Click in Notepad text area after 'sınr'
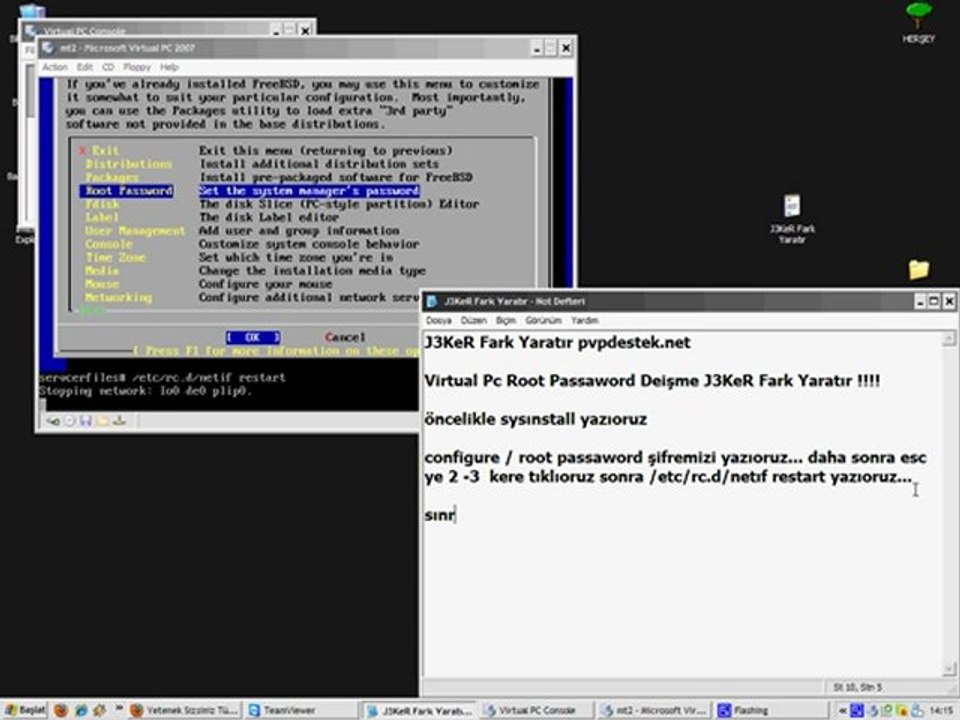 coord(457,515)
